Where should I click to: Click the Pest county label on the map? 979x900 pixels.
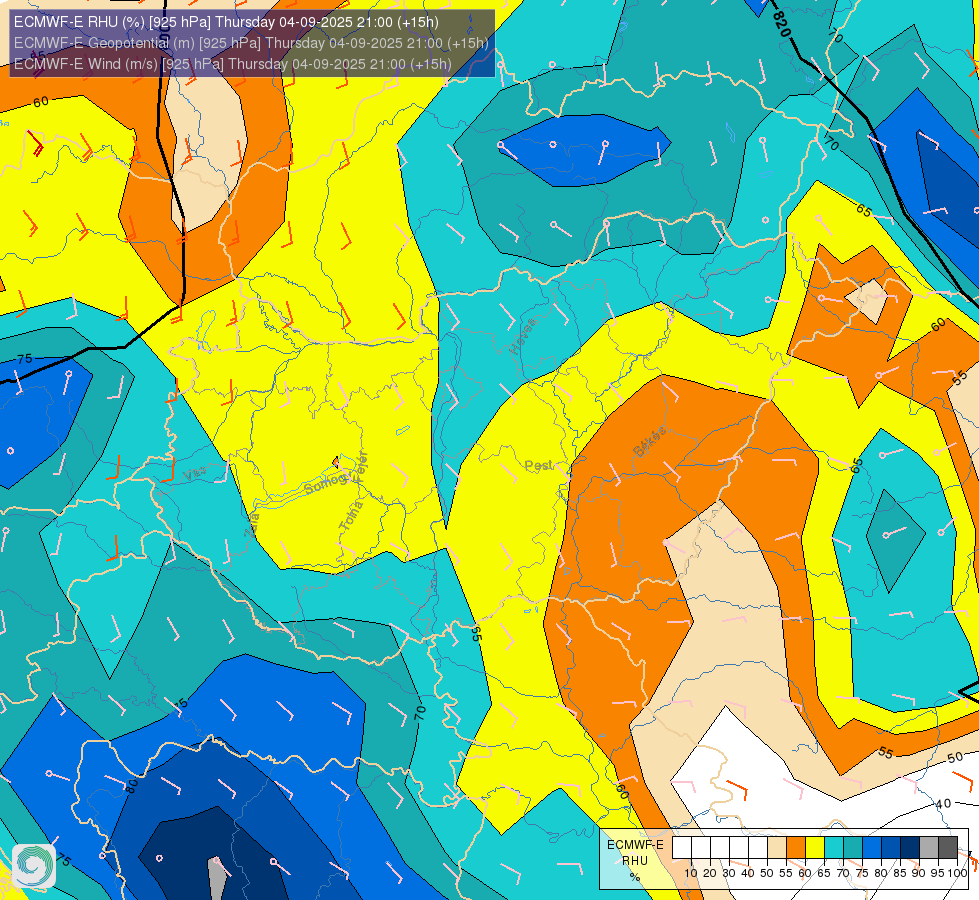[538, 465]
